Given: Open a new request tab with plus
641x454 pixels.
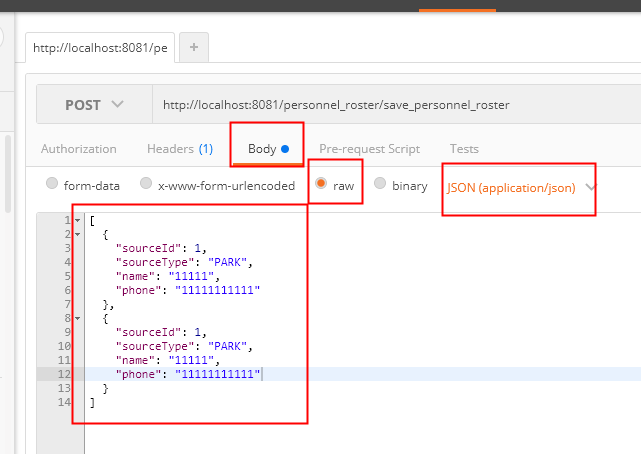Looking at the screenshot, I should pyautogui.click(x=194, y=47).
